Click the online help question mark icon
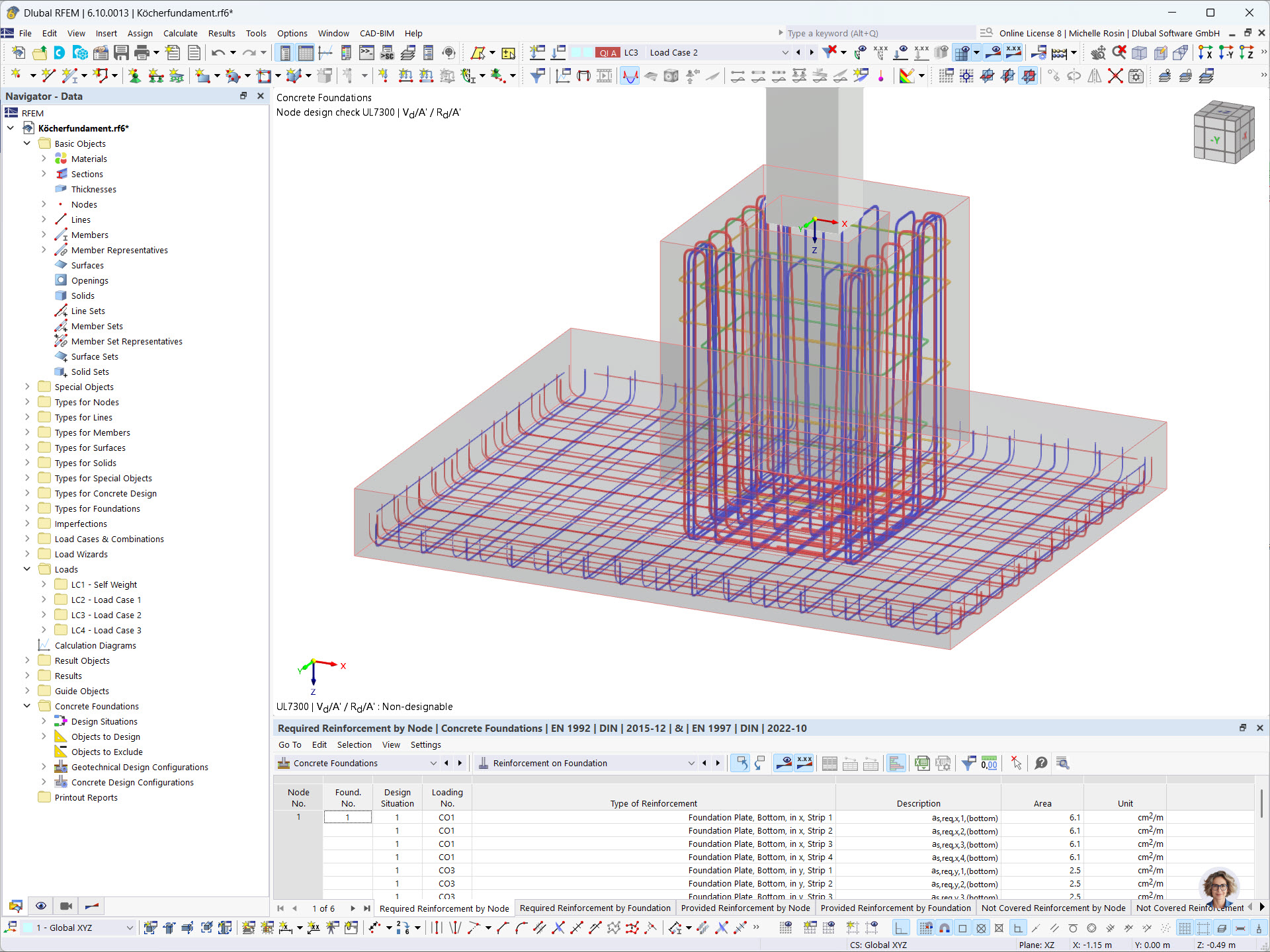Screen dimensions: 1270x952 click(1040, 763)
